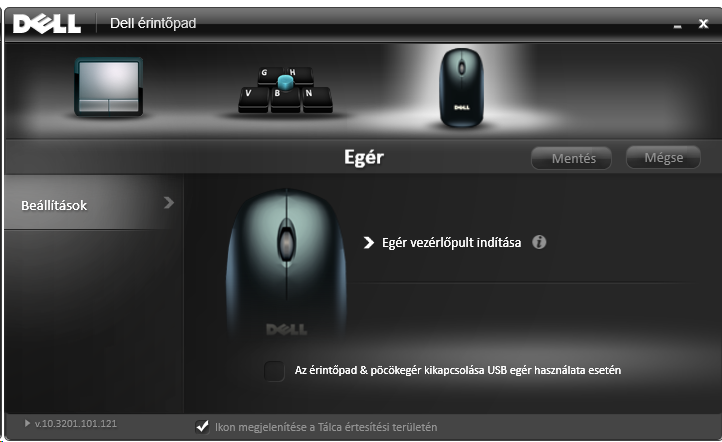Expand version details triangle v.10.3201.101.121
The image size is (722, 442).
[x=27, y=423]
